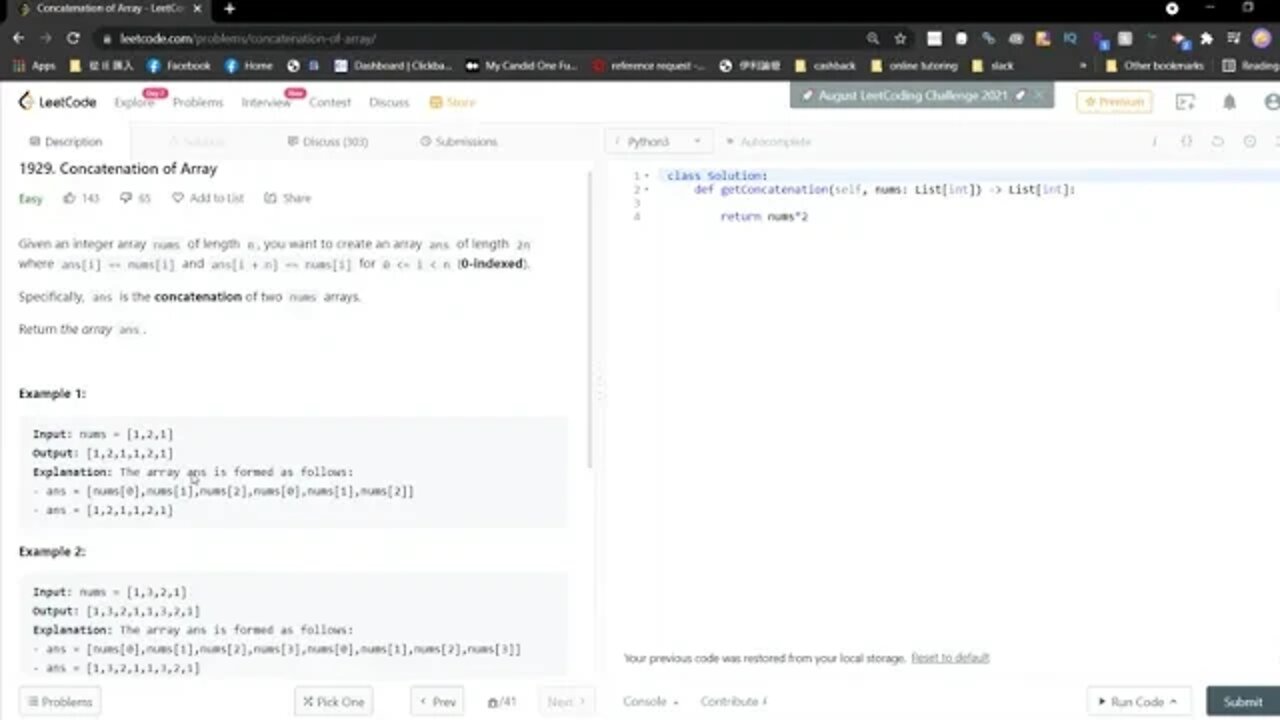Click the Reset to default link
Screen dimensions: 1280x720
click(950, 658)
